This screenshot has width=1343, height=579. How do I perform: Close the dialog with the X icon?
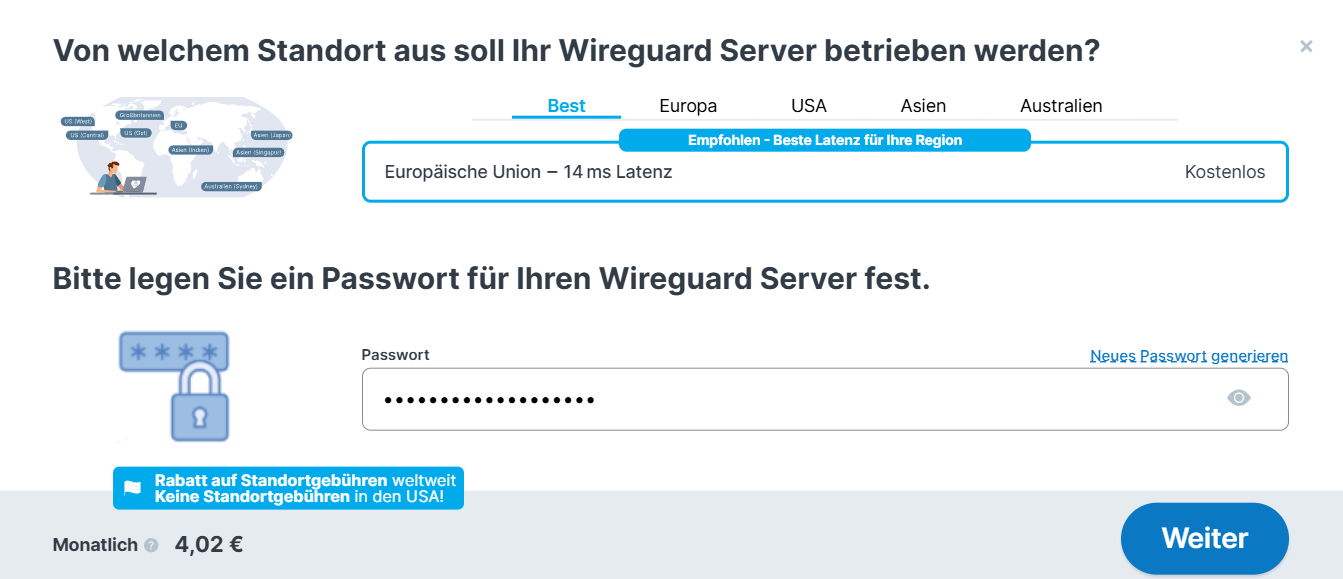[1305, 46]
